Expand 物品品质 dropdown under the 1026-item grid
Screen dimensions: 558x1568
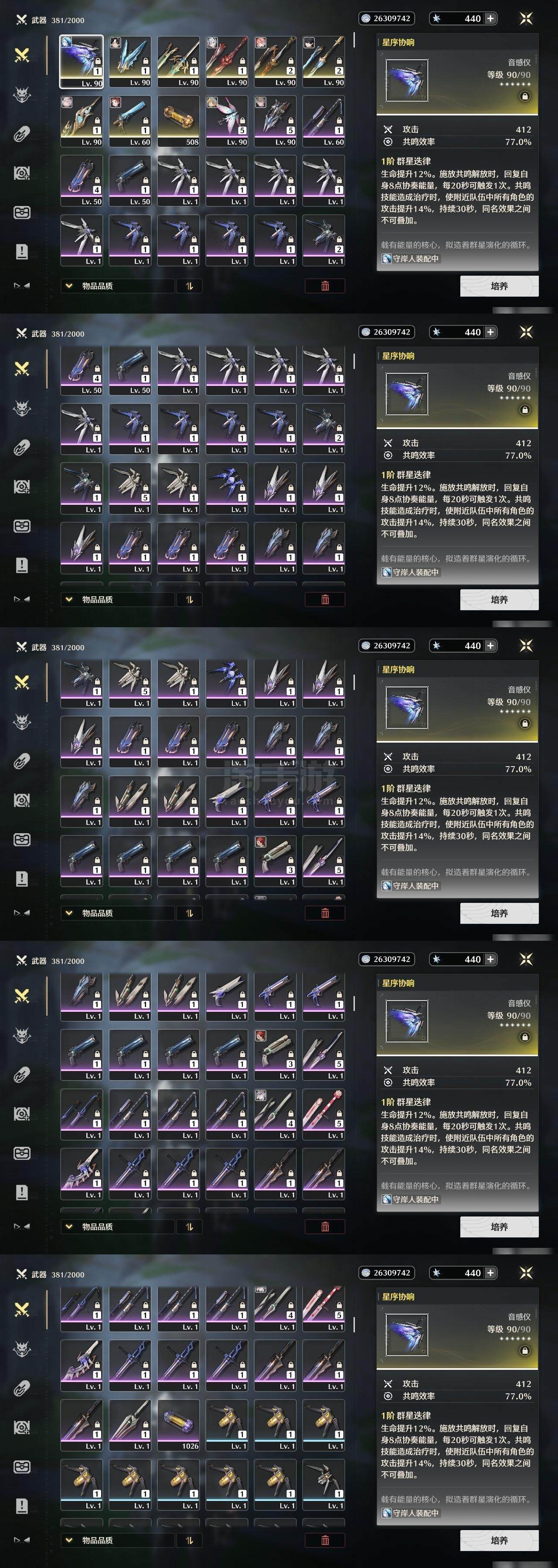point(117,1540)
